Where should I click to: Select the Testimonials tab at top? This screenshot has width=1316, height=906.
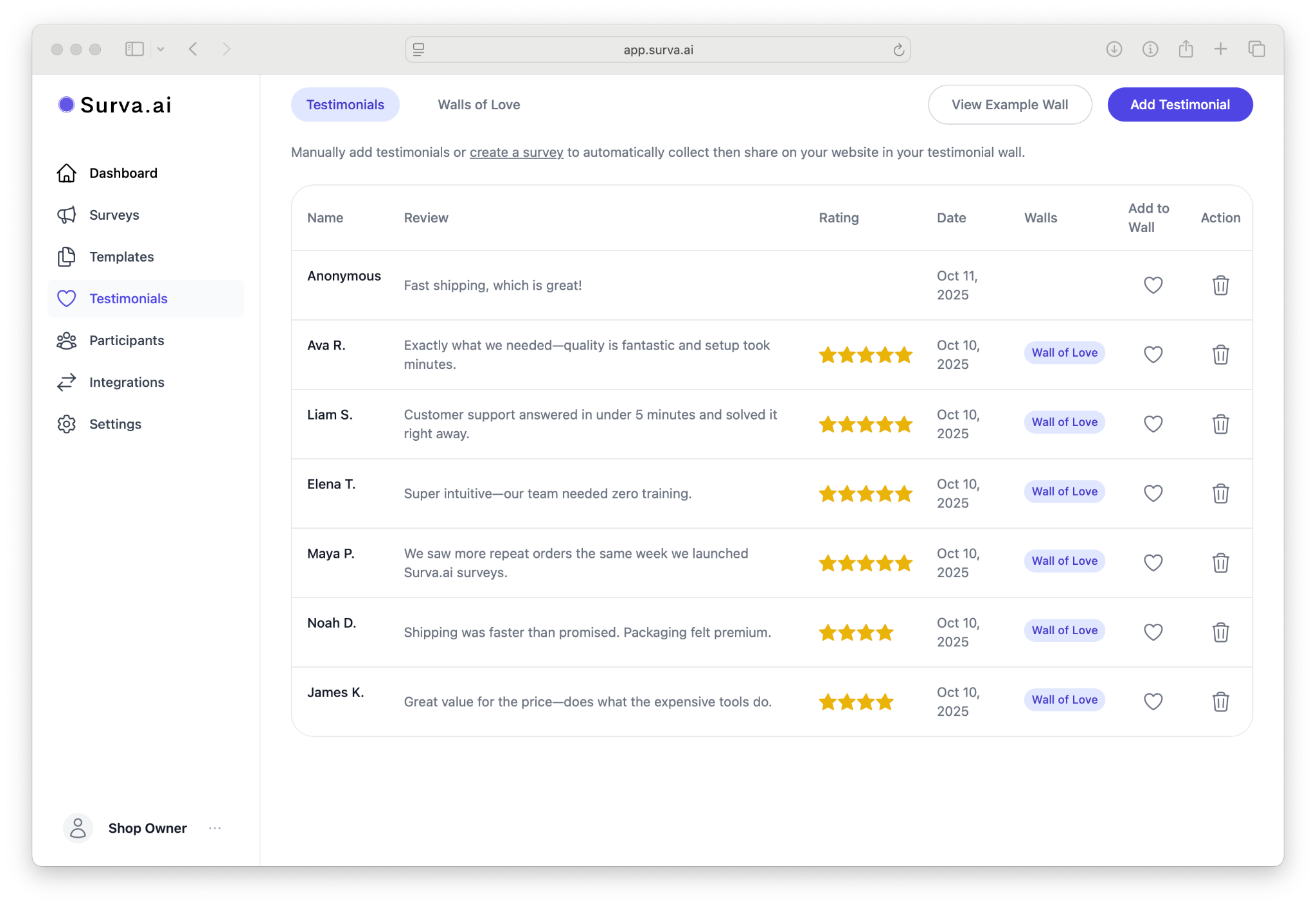tap(345, 105)
